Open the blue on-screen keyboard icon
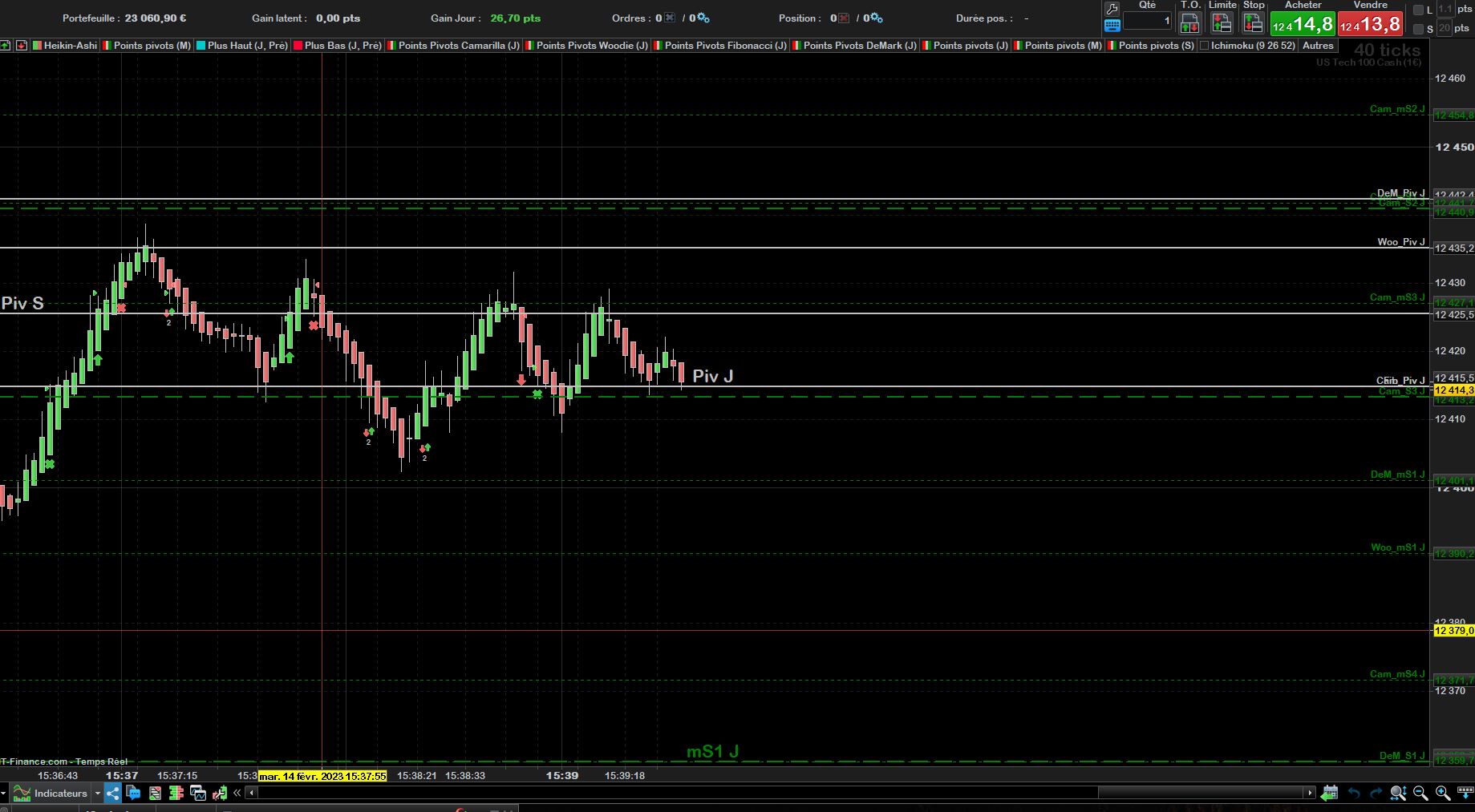This screenshot has height=812, width=1475. [x=1112, y=26]
